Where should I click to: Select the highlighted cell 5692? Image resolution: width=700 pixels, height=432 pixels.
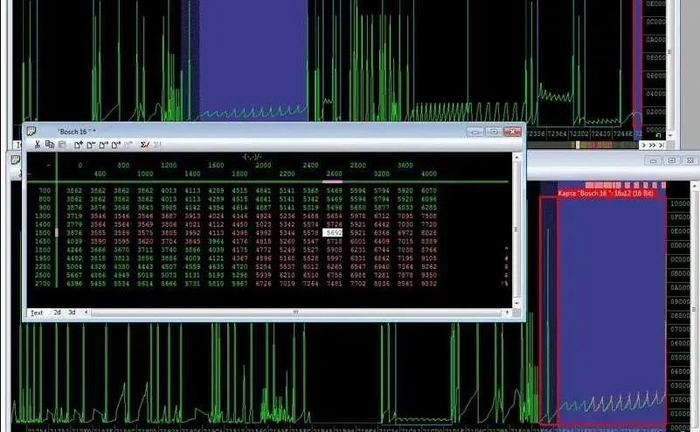(333, 233)
